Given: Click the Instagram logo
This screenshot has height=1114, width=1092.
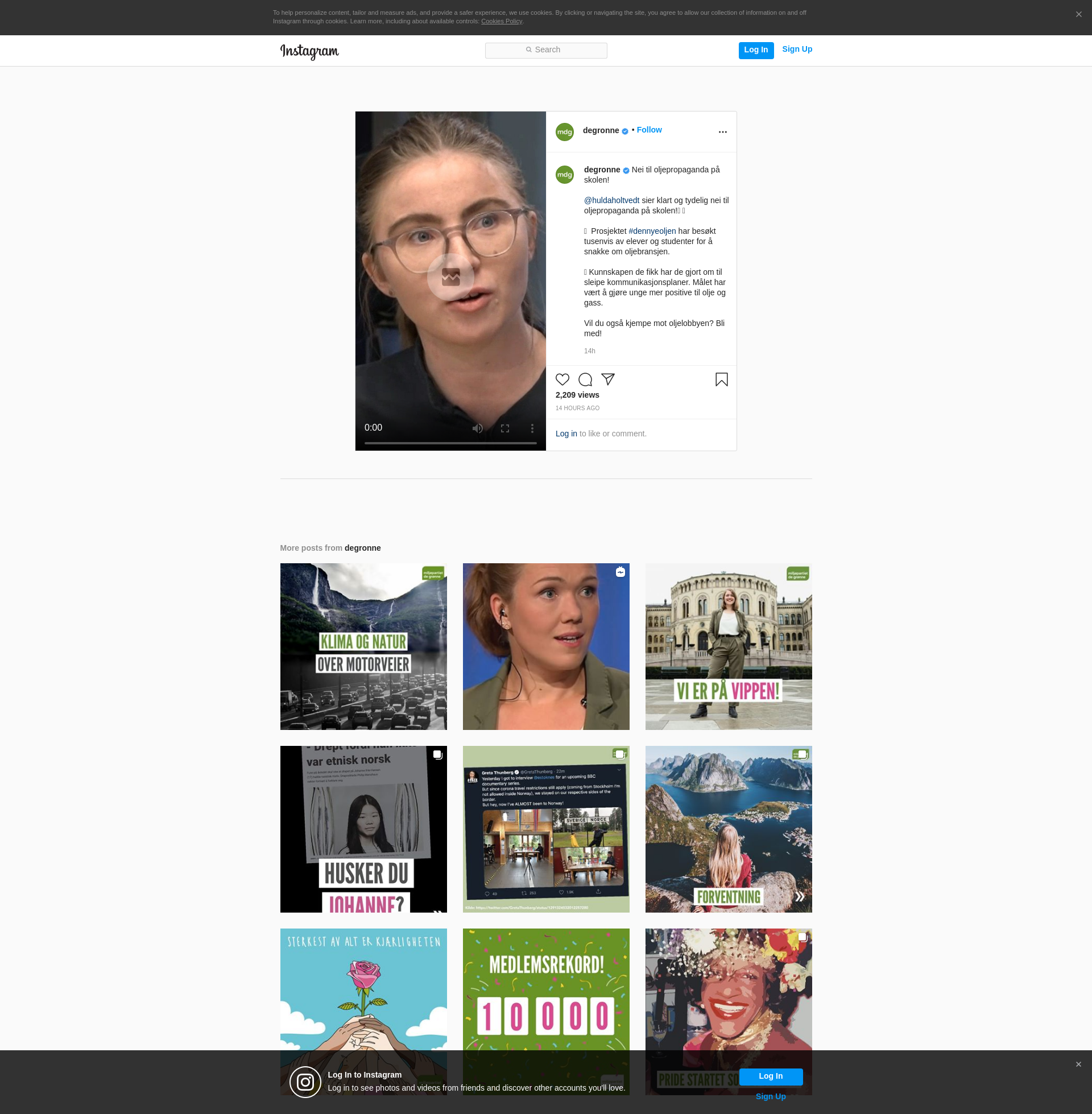Looking at the screenshot, I should click(310, 51).
